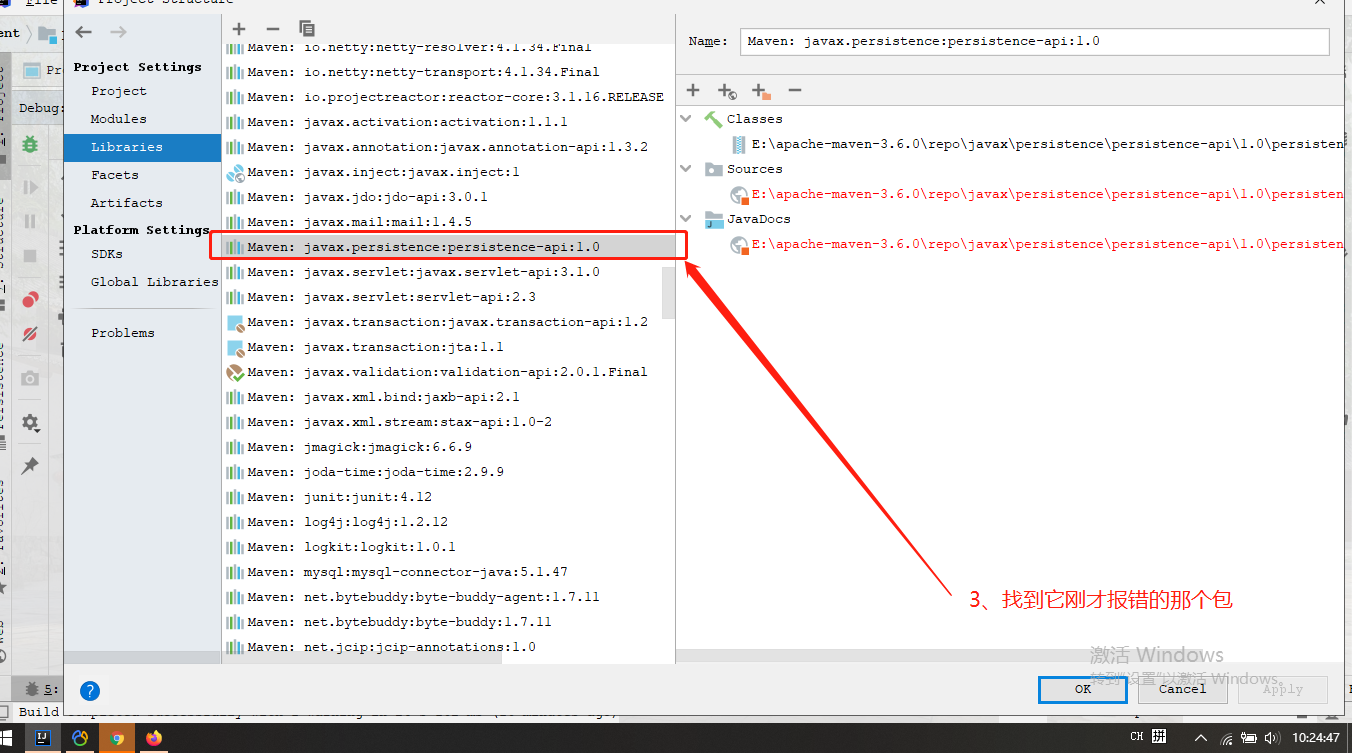Click the Cancel button
The height and width of the screenshot is (753, 1352).
tap(1182, 689)
